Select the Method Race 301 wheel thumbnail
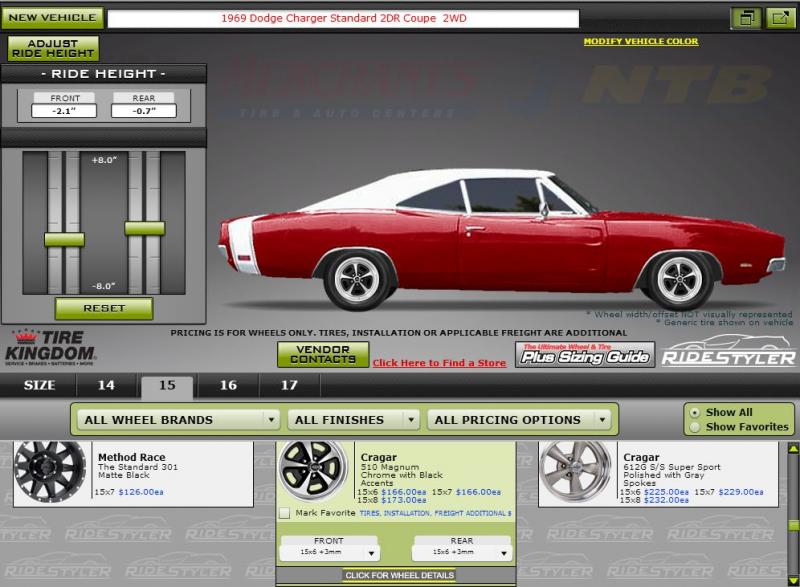The width and height of the screenshot is (800, 587). click(50, 472)
